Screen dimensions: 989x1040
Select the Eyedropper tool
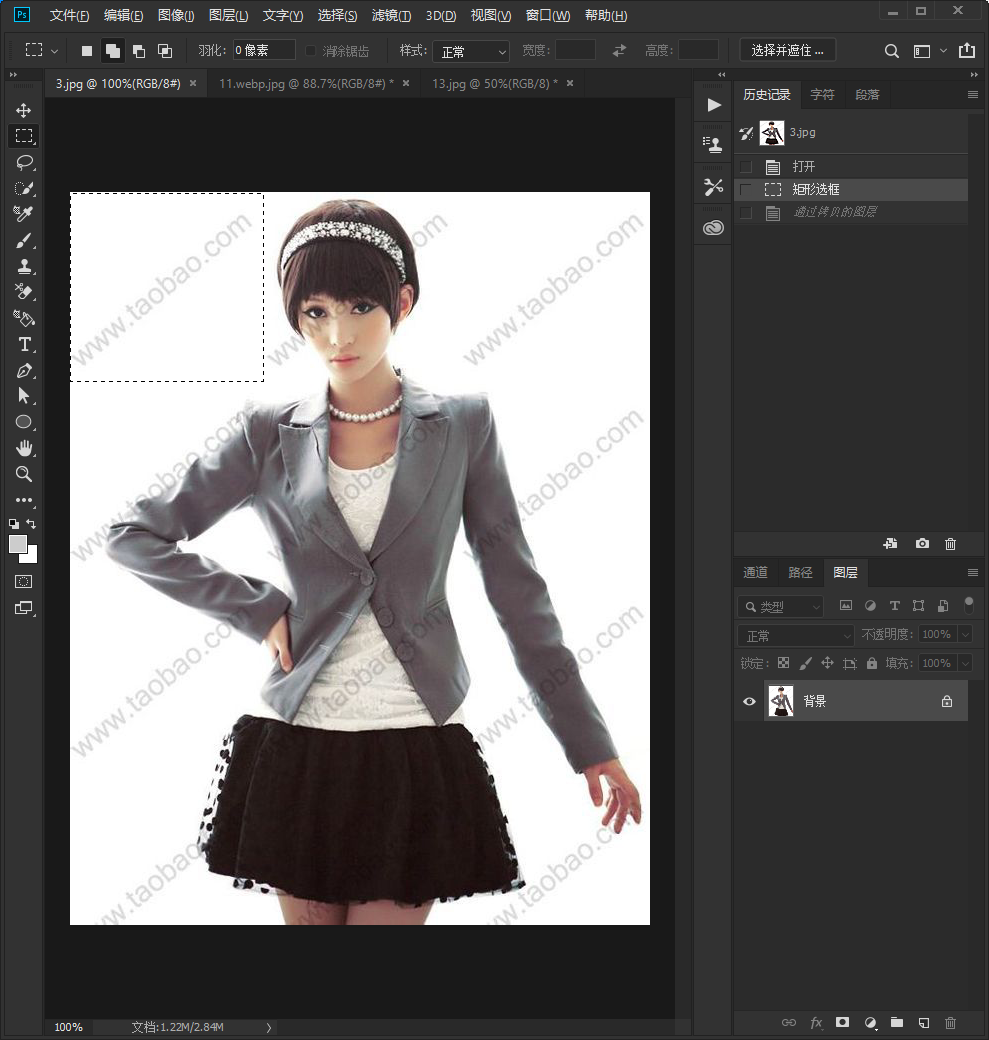point(24,214)
